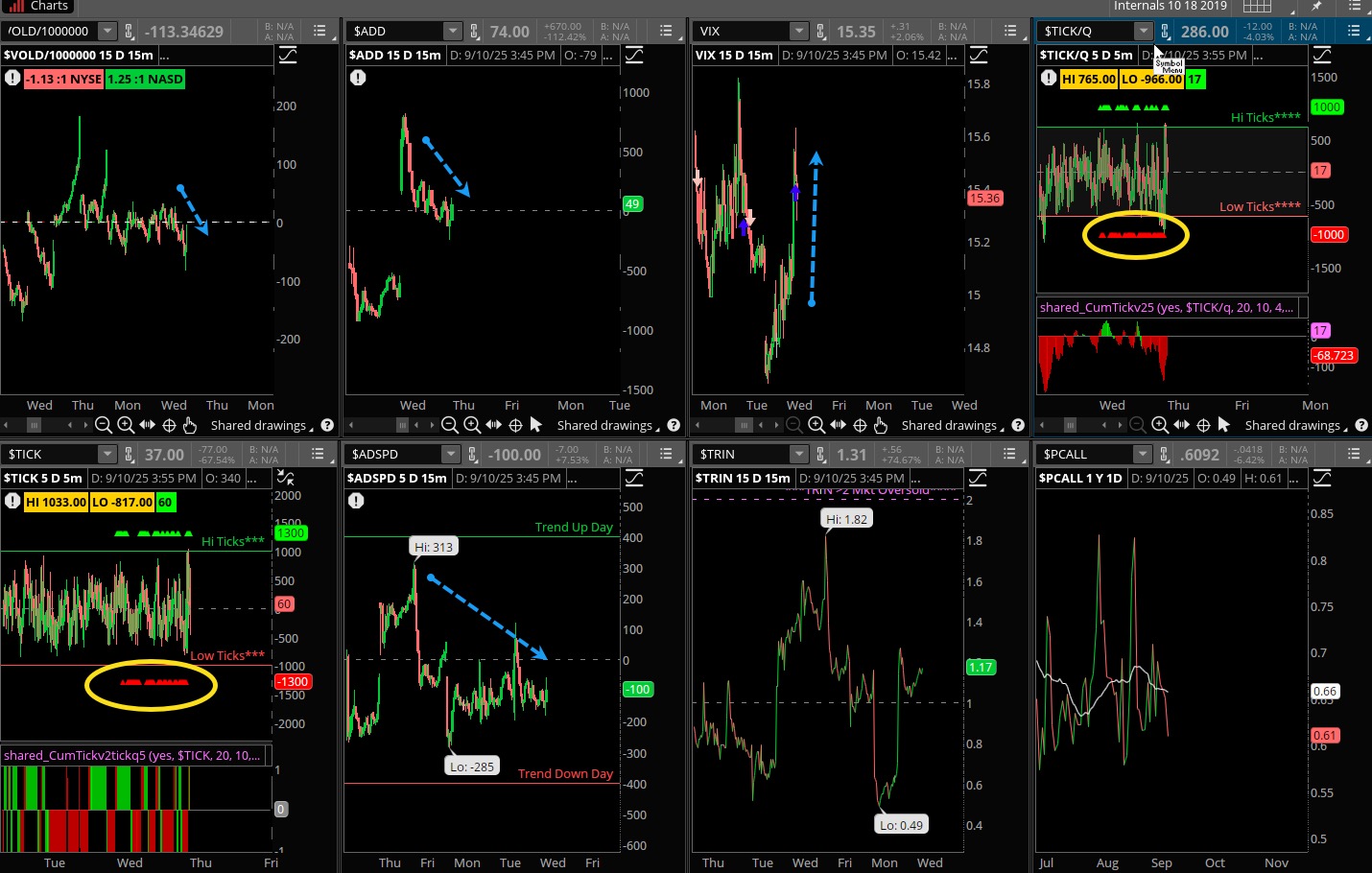Click the crosshair icon under the VIX chart
The width and height of the screenshot is (1372, 873).
click(860, 425)
